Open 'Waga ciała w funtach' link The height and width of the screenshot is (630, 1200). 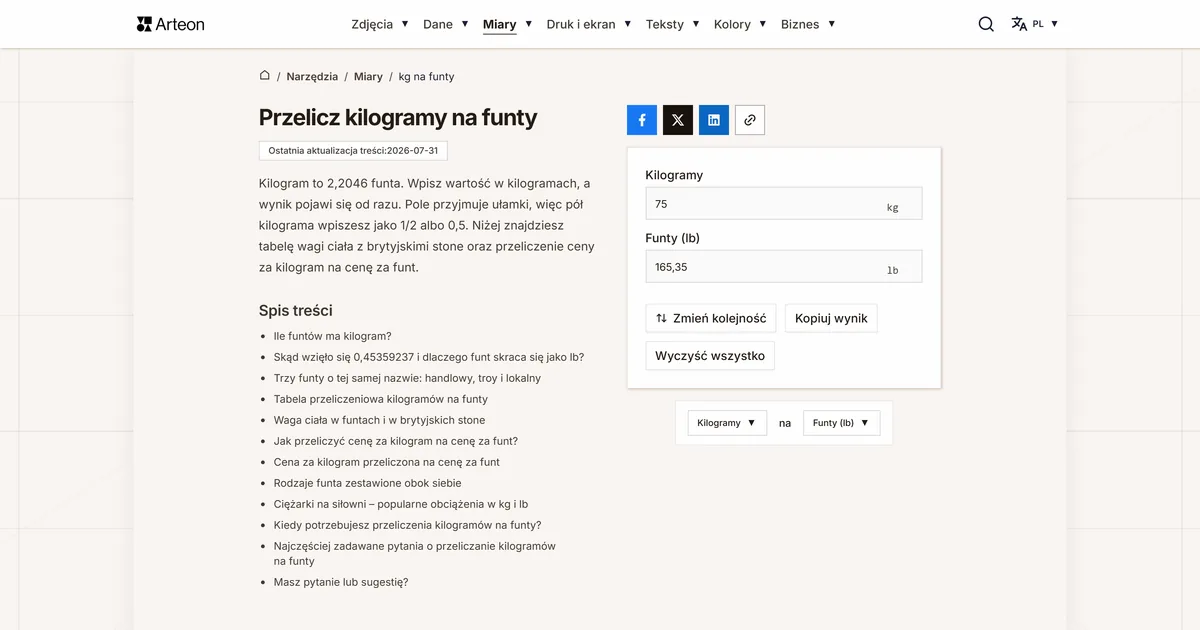coord(379,420)
